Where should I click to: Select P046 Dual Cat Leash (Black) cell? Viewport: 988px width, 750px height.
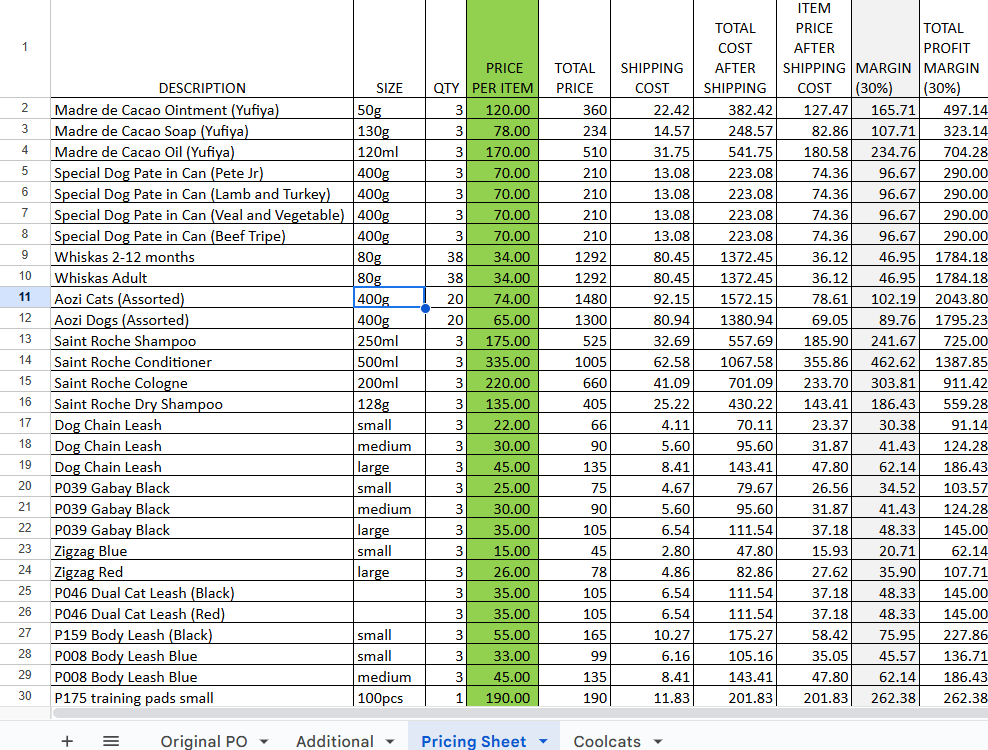click(x=202, y=593)
